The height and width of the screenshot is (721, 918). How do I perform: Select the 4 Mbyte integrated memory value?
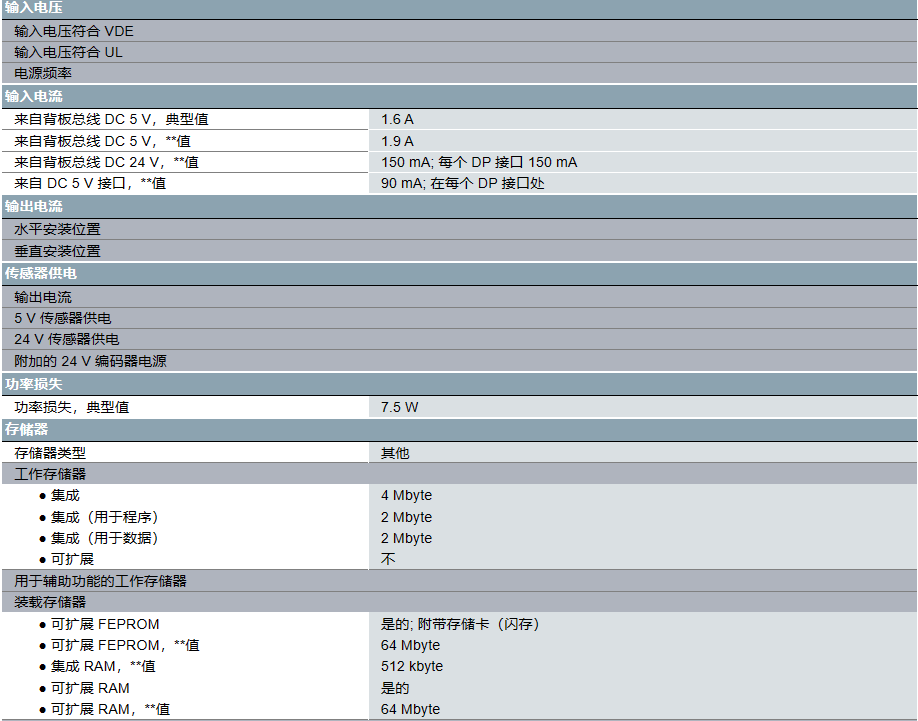point(406,495)
